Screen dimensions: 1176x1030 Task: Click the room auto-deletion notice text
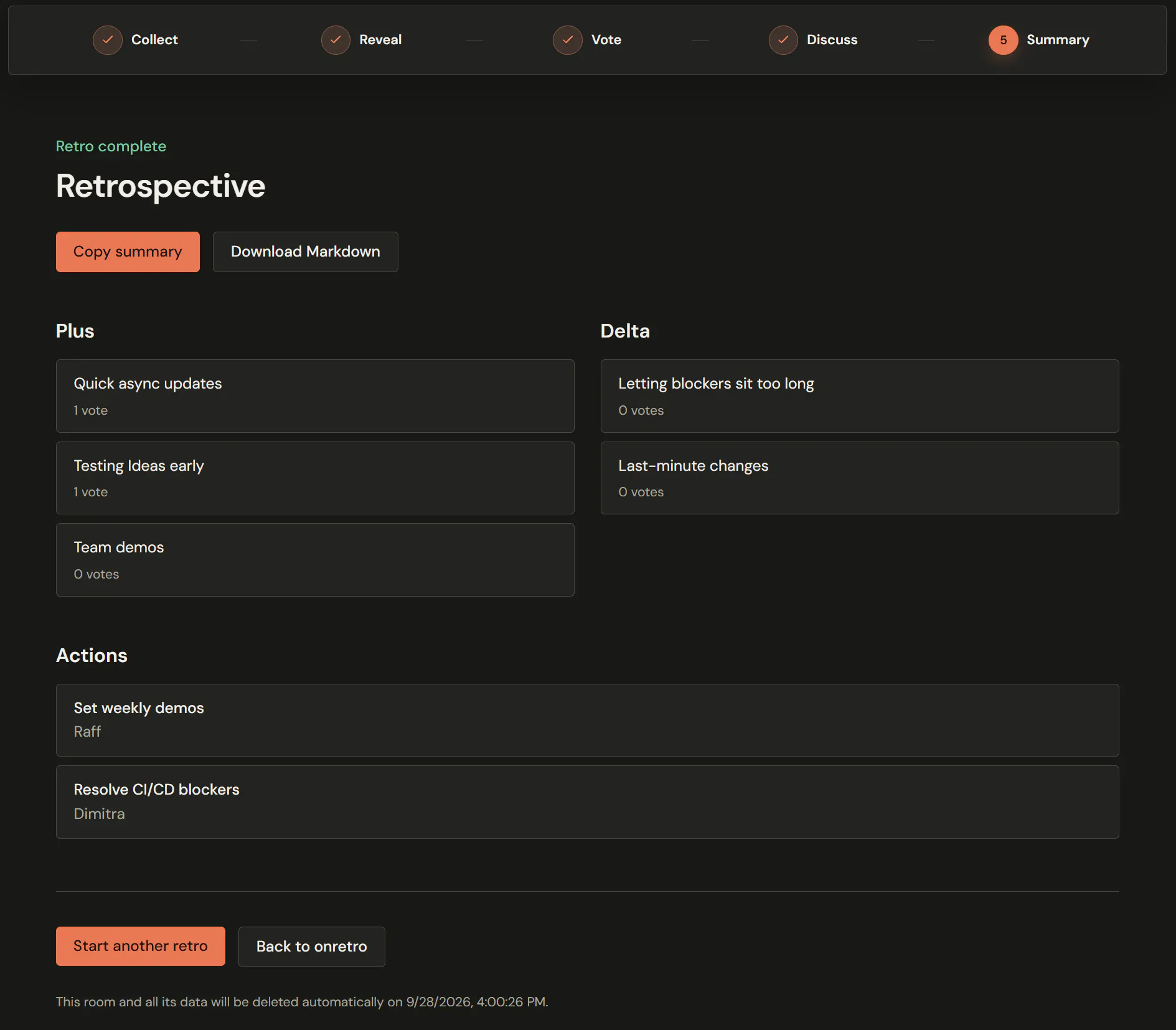(302, 1002)
